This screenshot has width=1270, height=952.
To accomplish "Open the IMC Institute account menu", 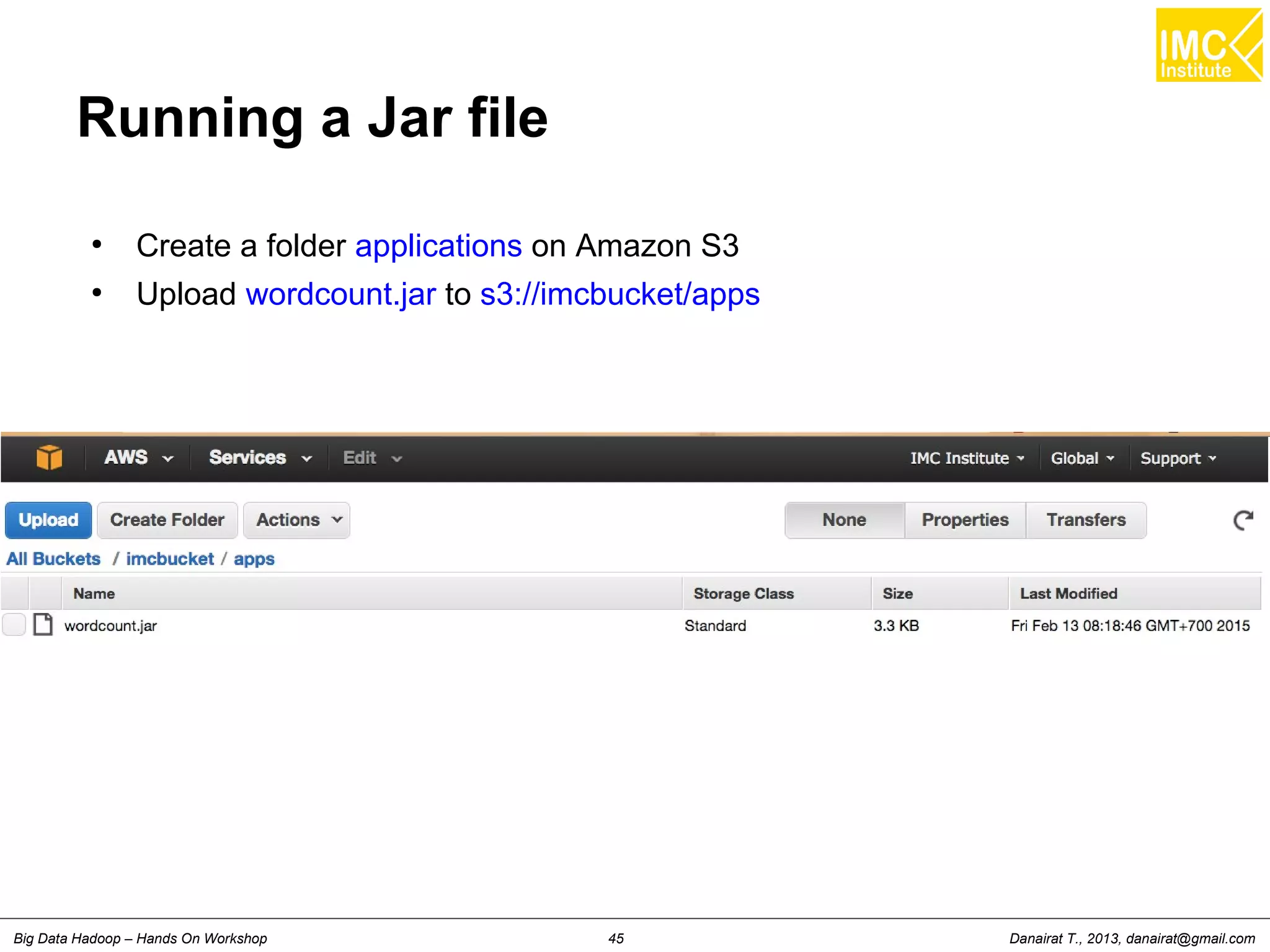I will [967, 459].
